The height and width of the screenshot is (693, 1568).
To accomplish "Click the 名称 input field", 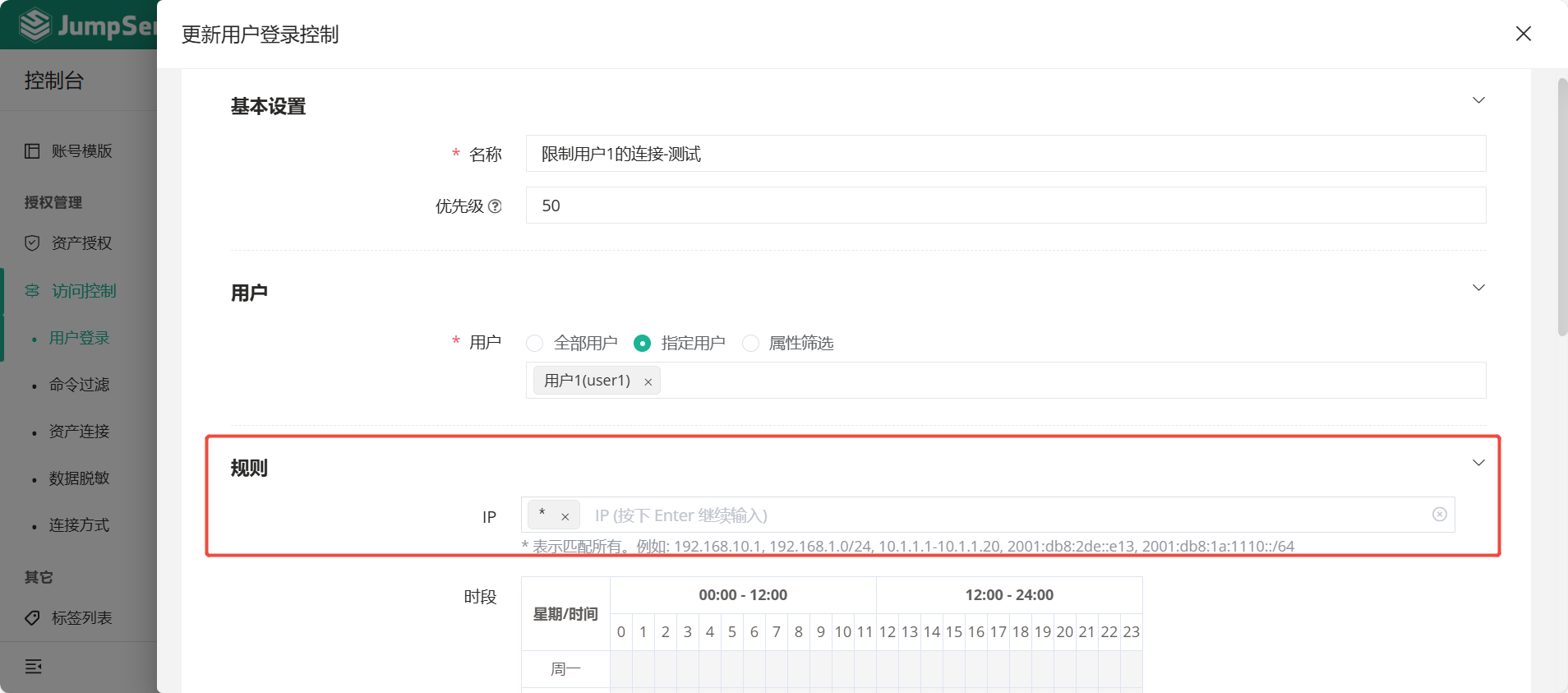I will pyautogui.click(x=1005, y=154).
